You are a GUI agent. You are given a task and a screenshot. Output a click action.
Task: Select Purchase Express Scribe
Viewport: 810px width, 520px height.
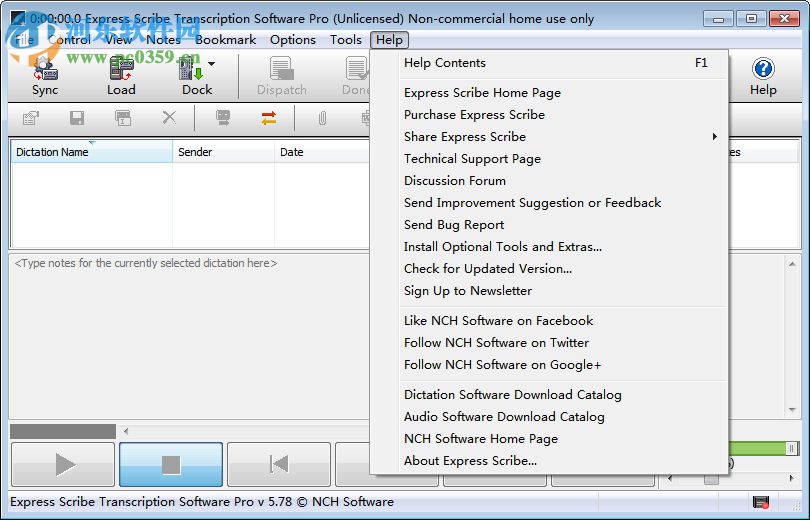click(x=550, y=115)
